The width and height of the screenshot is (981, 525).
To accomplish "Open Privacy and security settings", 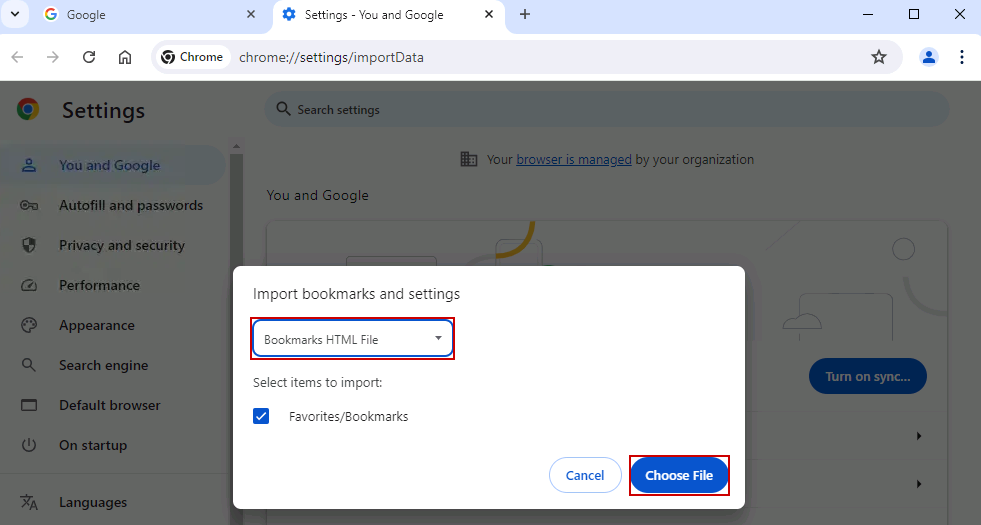I will [x=121, y=245].
